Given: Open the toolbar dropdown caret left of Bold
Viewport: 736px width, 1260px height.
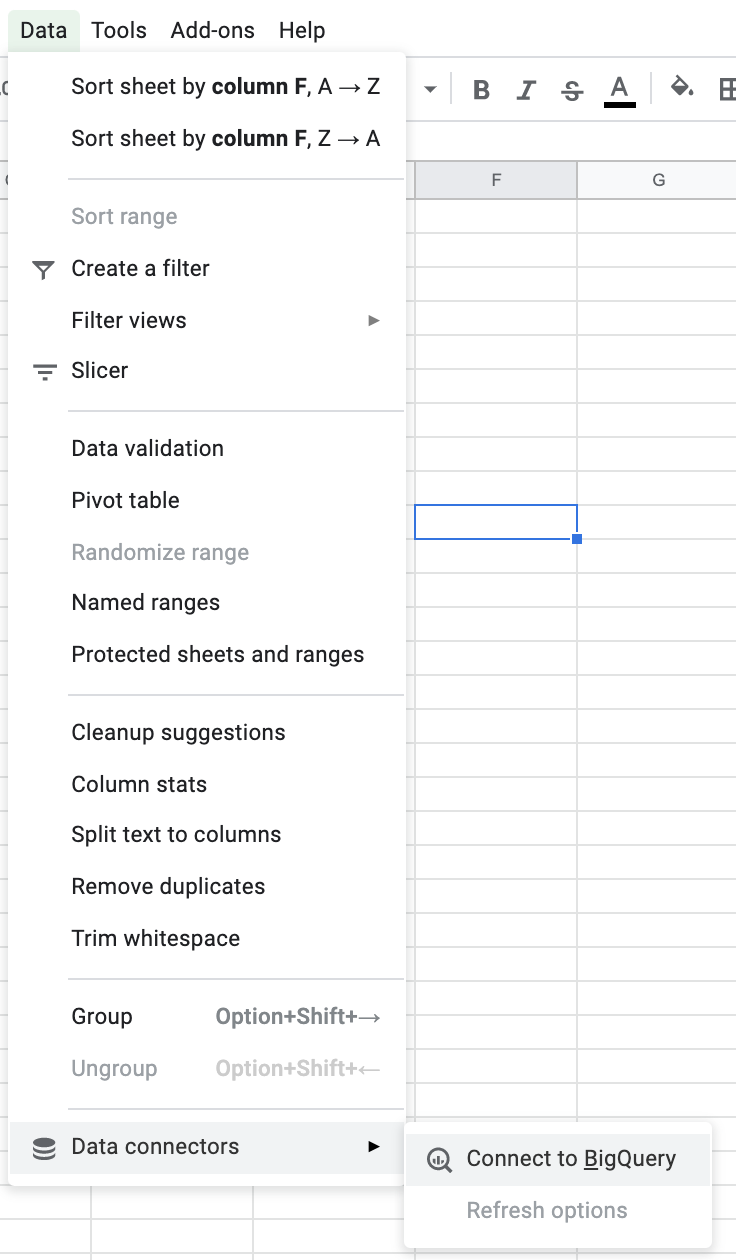Looking at the screenshot, I should pyautogui.click(x=431, y=90).
